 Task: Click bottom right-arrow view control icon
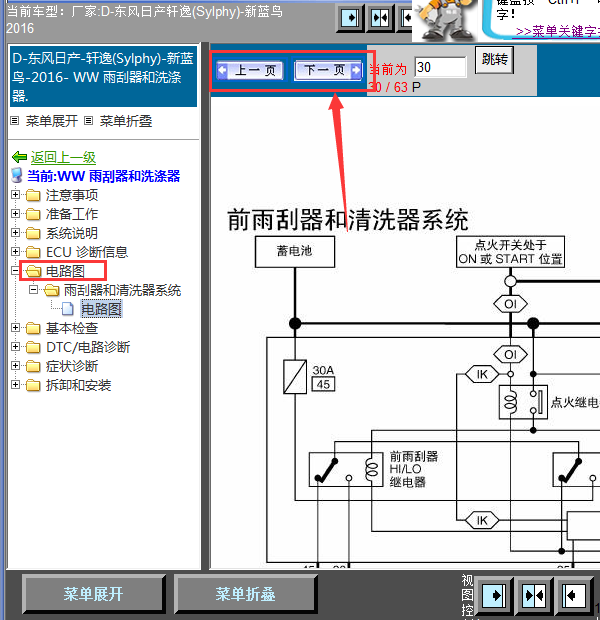click(x=493, y=595)
